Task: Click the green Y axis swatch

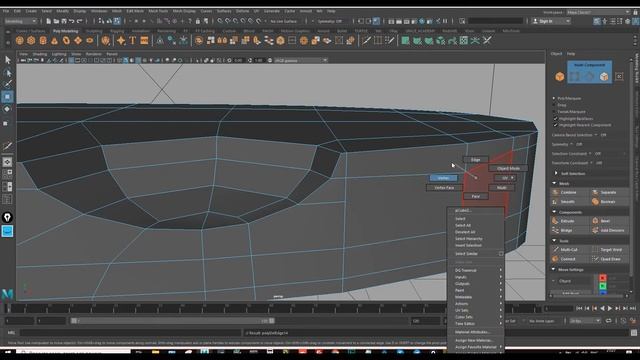Action: 603,286
